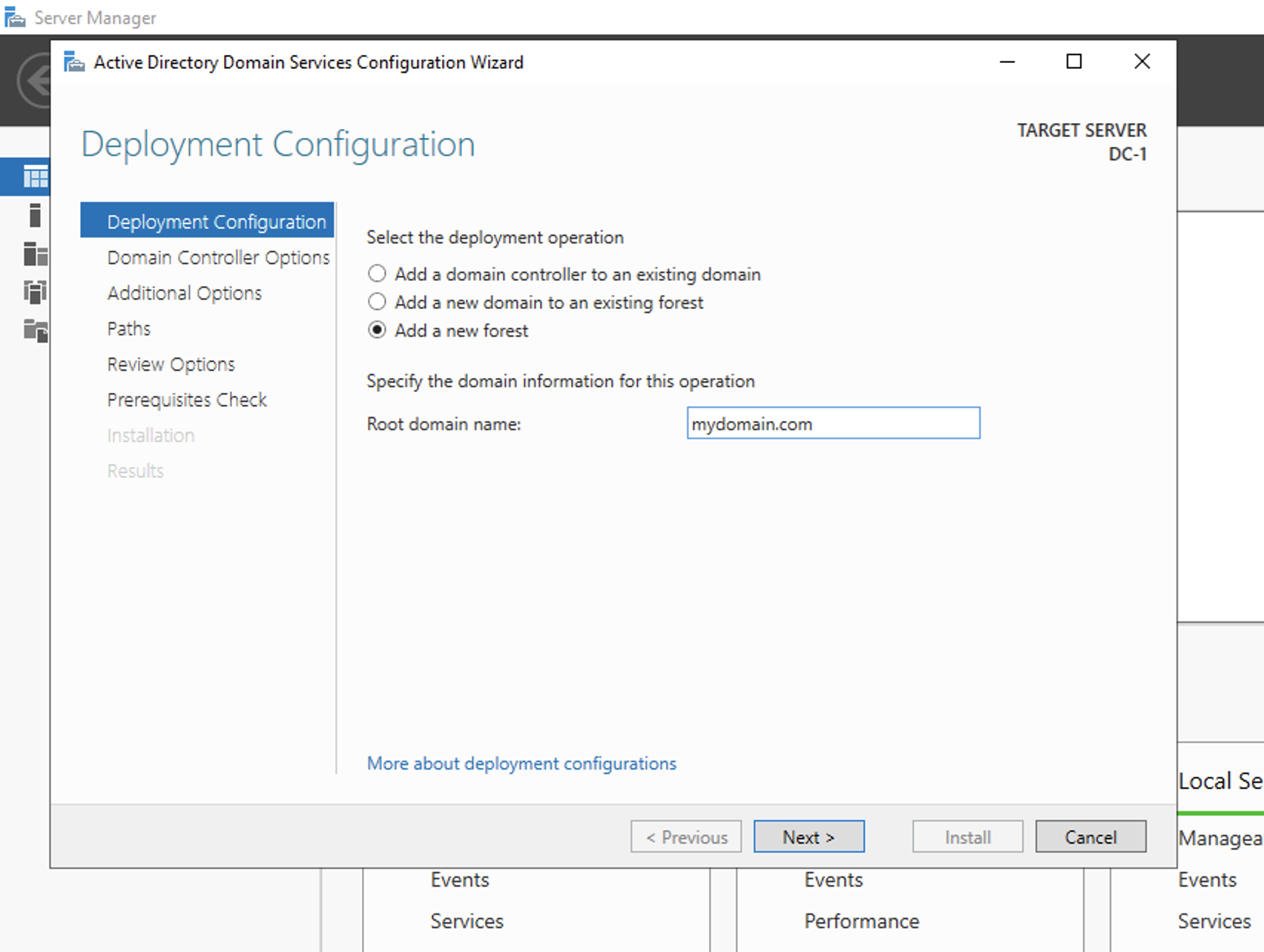This screenshot has width=1264, height=952.
Task: Open Manageability in the Local Server tile
Action: click(1220, 838)
